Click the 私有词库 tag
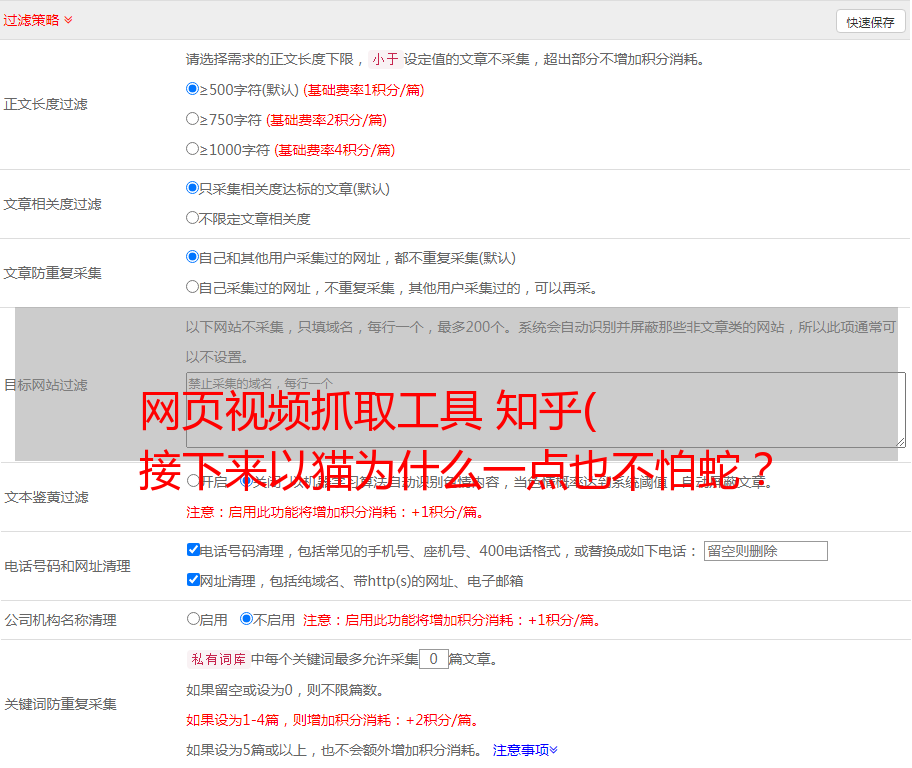912x768 pixels. (x=219, y=659)
